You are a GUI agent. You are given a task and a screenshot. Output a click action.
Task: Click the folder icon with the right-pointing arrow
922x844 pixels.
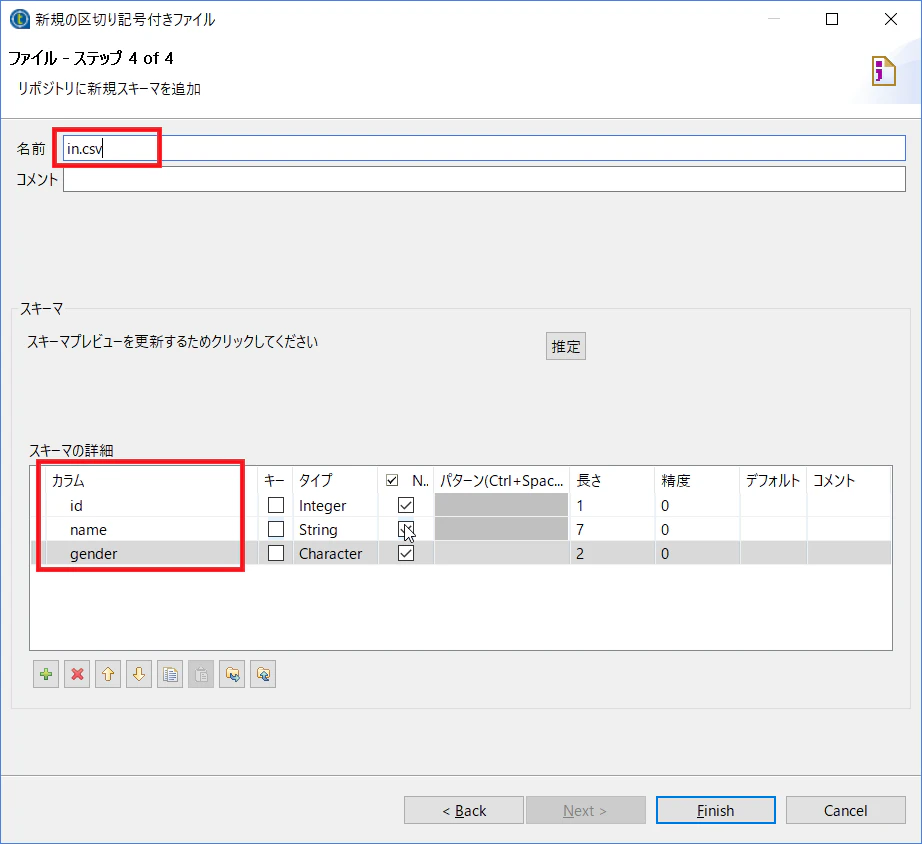pos(232,674)
